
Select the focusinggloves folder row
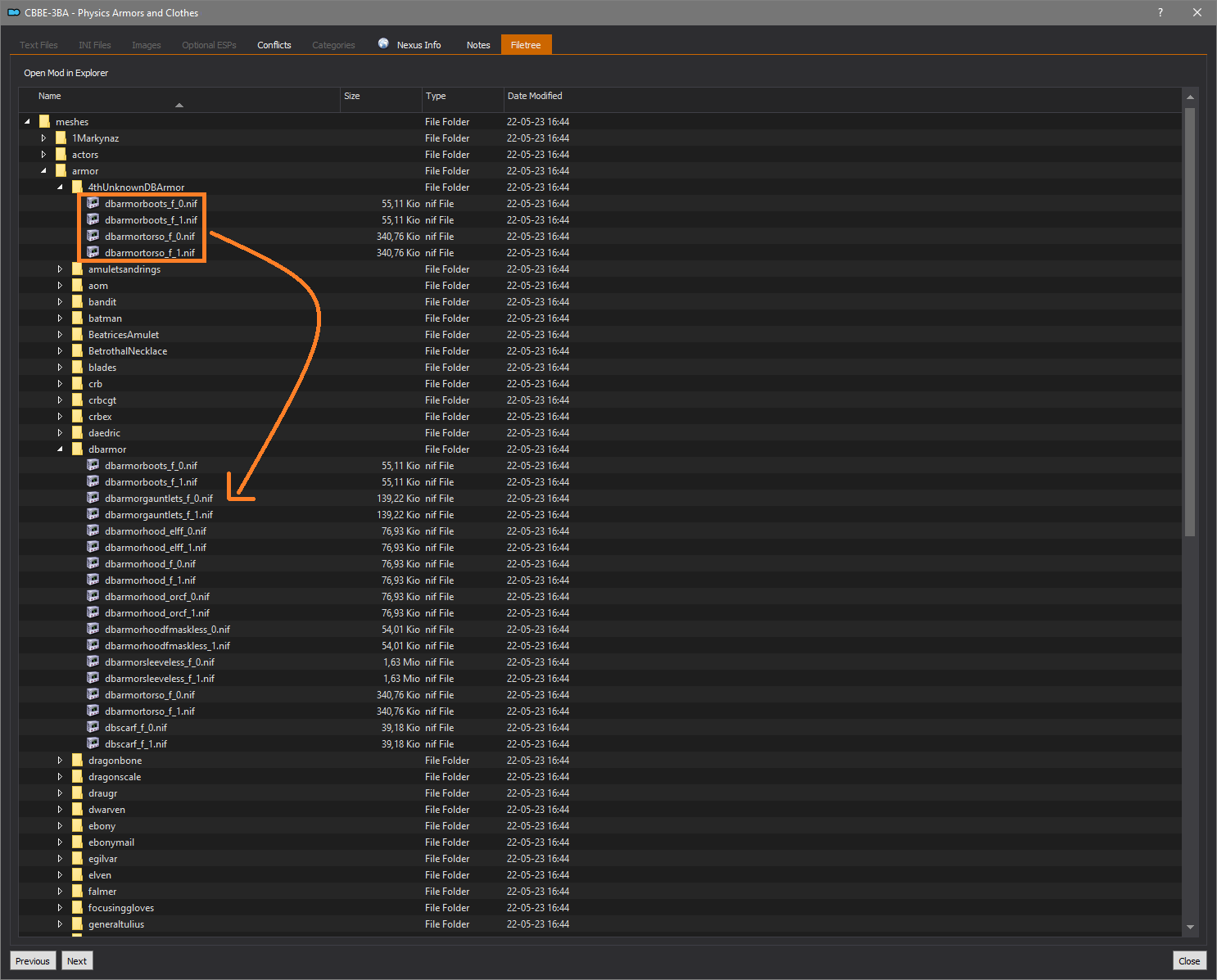(600, 907)
